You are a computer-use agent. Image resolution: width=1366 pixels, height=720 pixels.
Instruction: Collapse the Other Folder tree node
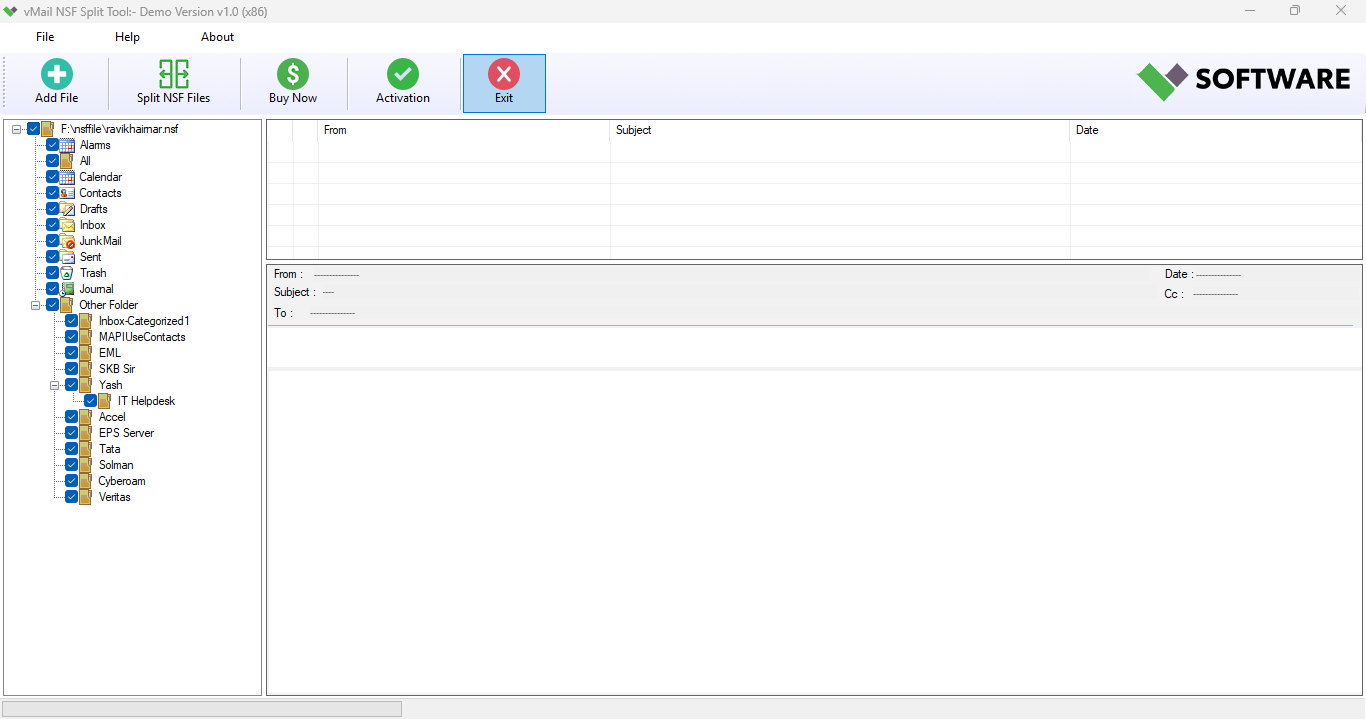coord(36,305)
